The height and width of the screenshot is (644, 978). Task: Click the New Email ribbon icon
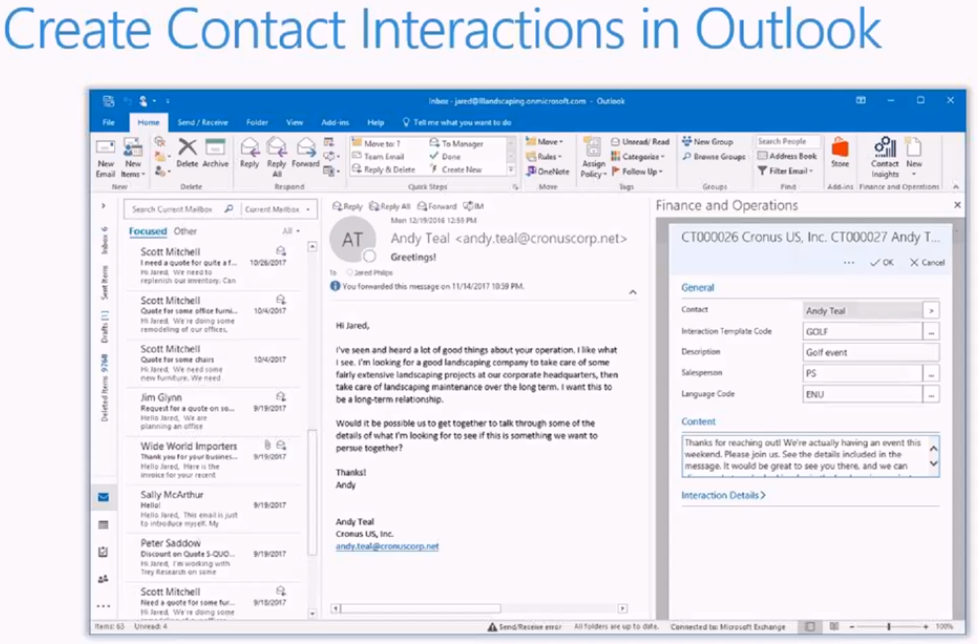[x=105, y=158]
